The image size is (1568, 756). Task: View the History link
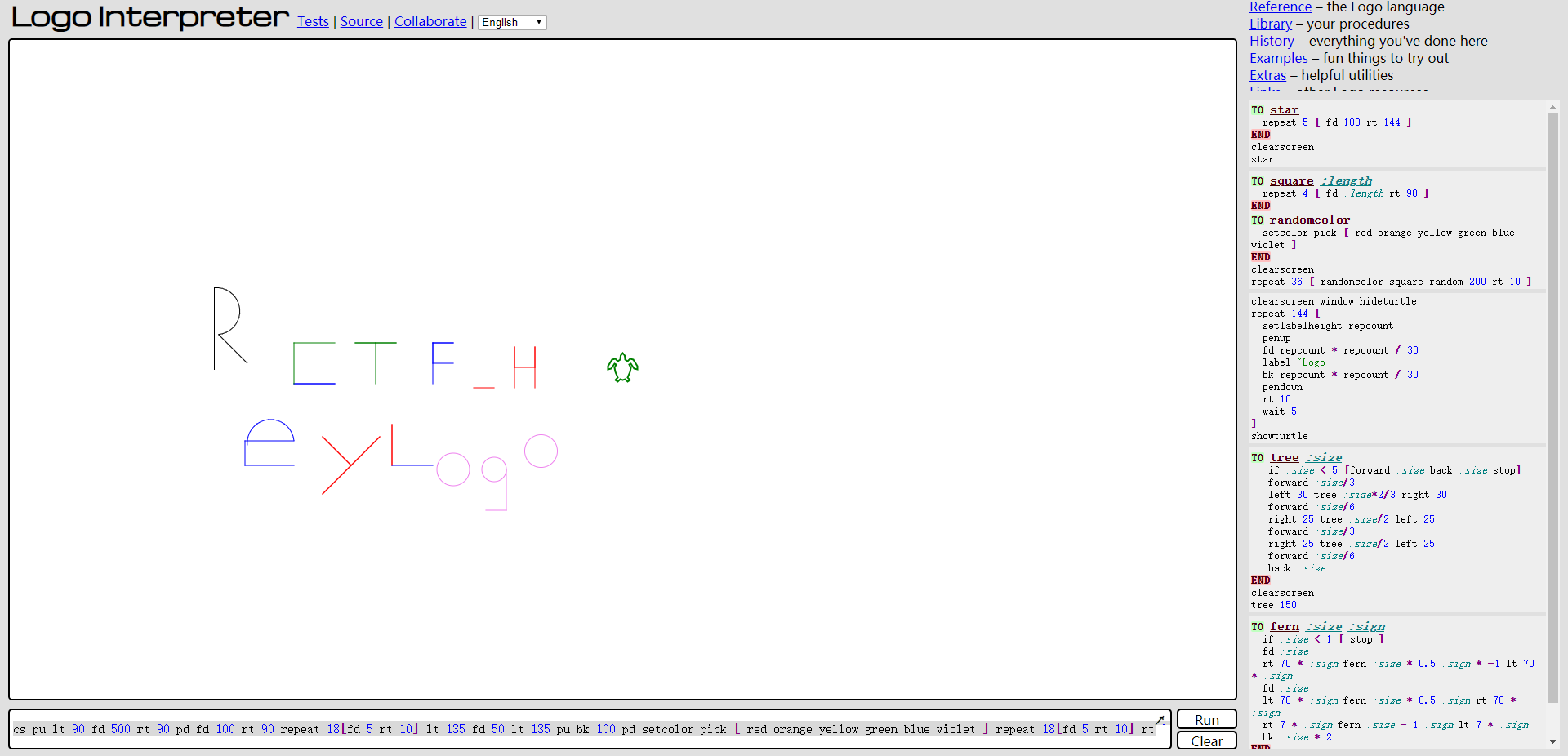(1272, 41)
